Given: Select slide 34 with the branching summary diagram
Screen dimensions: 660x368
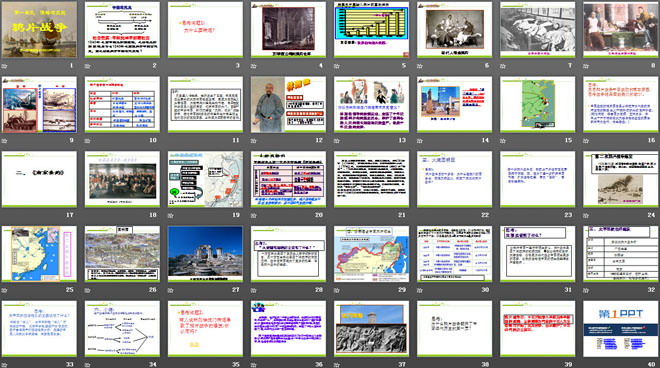Looking at the screenshot, I should click(122, 328).
